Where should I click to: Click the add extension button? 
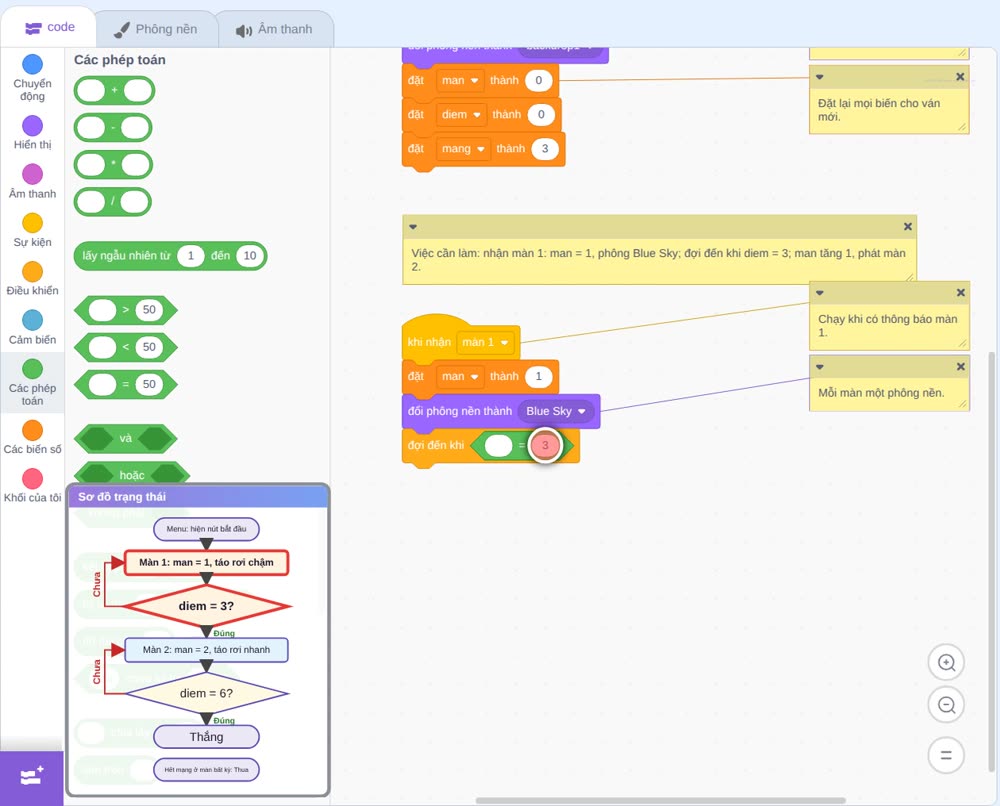coord(32,777)
